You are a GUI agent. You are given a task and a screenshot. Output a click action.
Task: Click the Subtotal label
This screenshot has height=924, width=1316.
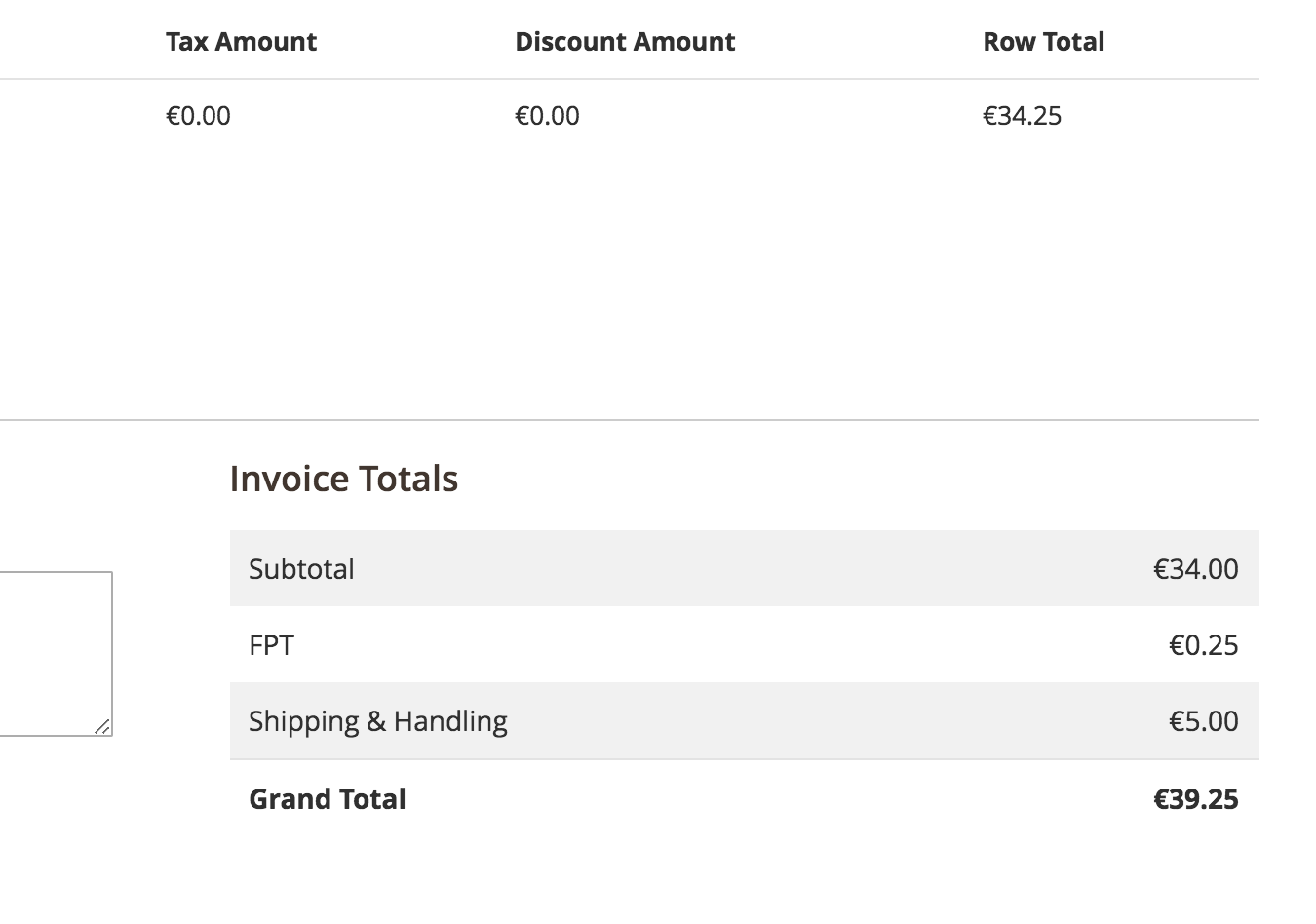(301, 569)
